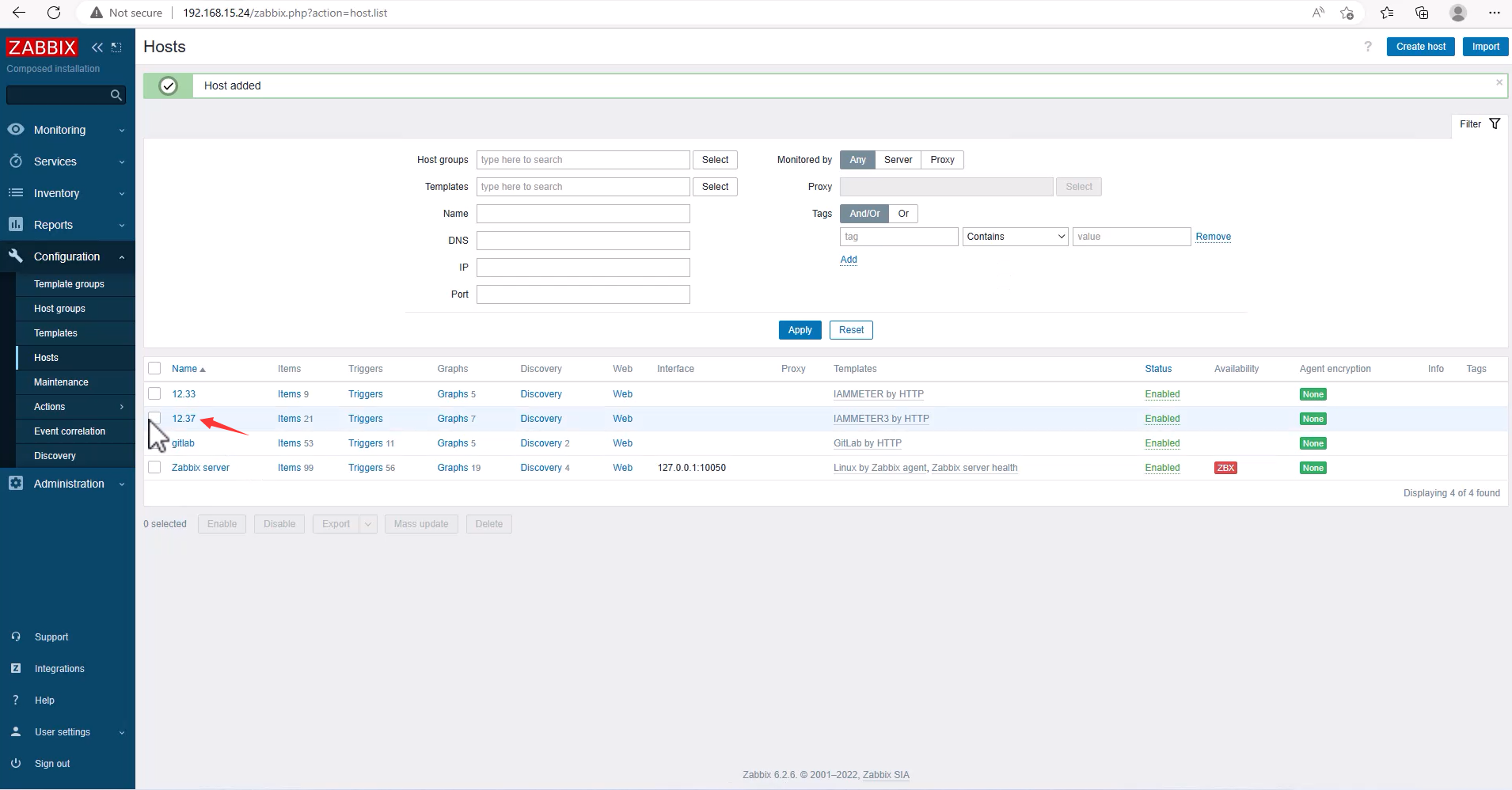Open the host link 12.37

pos(184,419)
